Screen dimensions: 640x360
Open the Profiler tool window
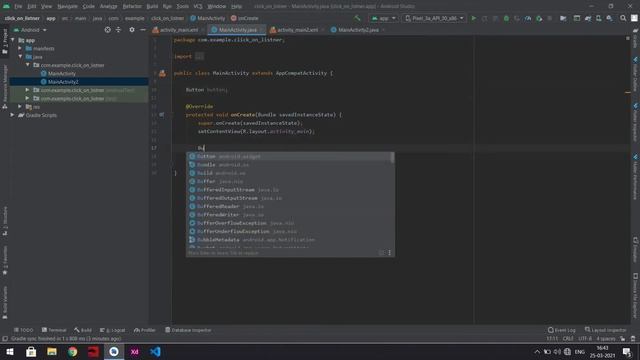(145, 330)
